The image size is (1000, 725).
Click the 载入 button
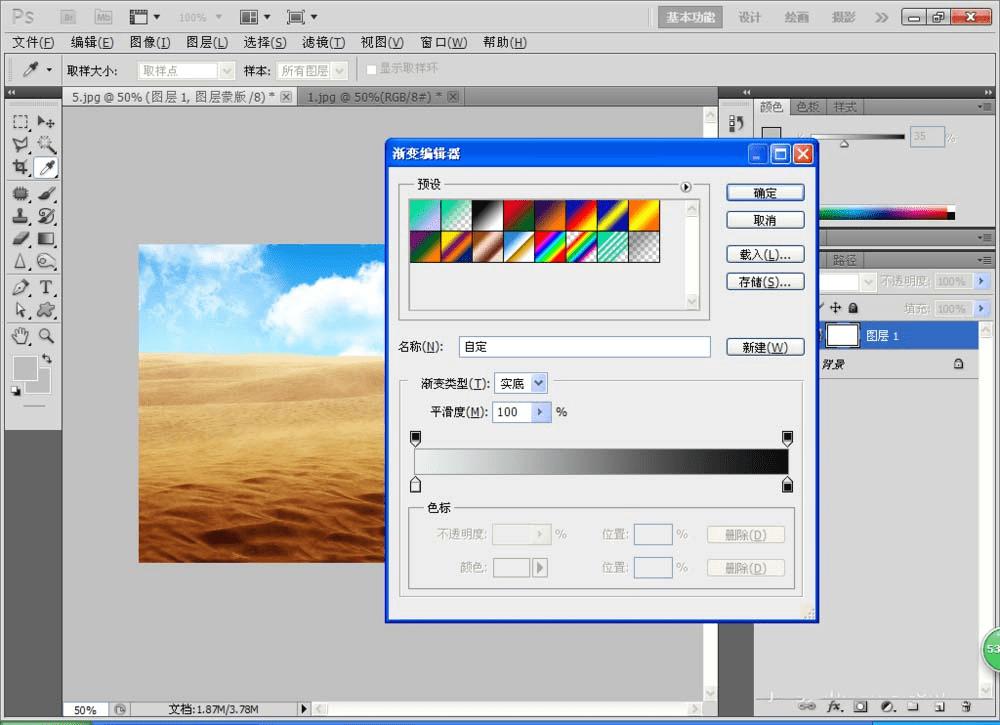pyautogui.click(x=765, y=255)
